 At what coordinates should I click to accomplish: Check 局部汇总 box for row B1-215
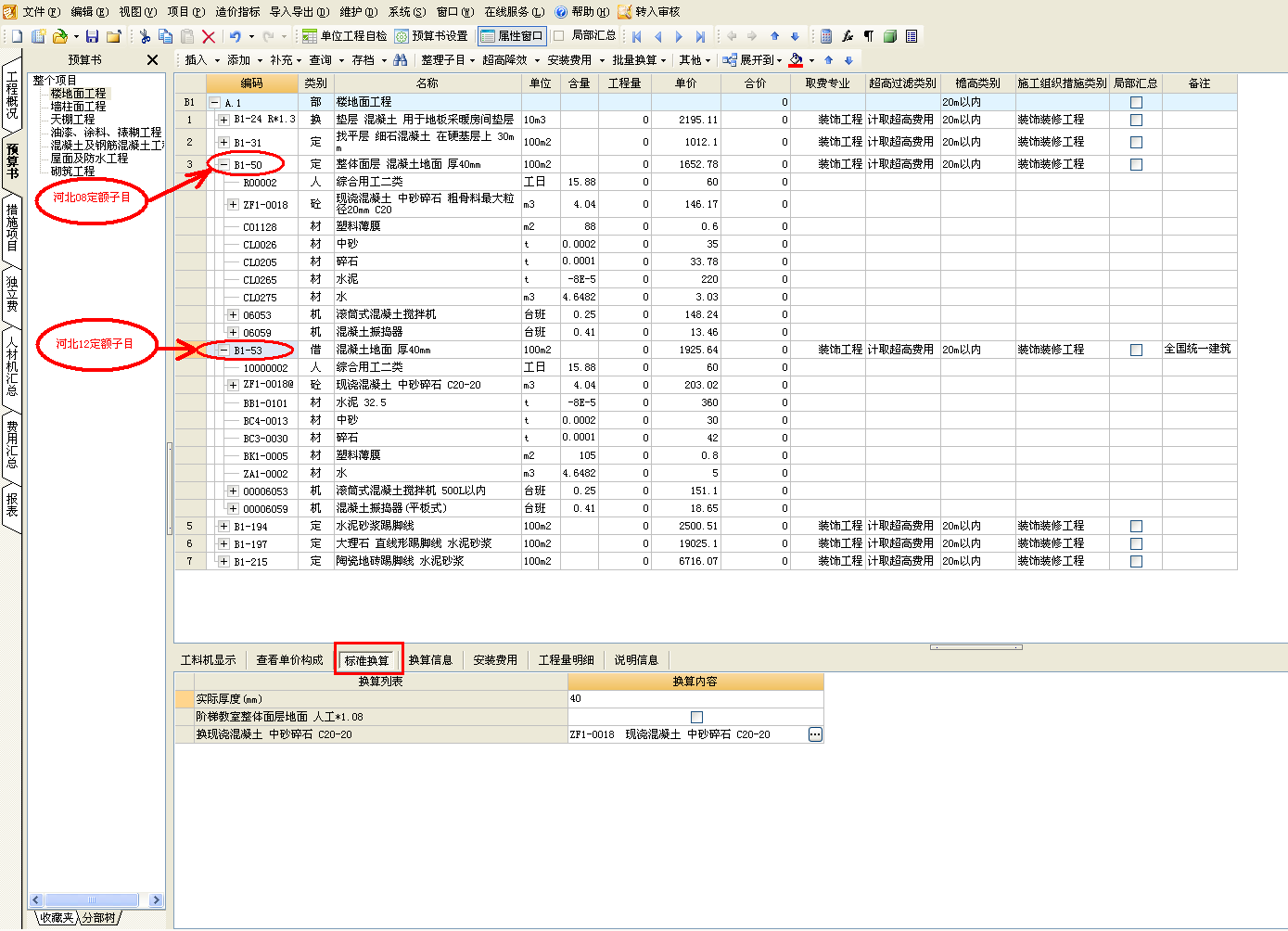click(1136, 561)
